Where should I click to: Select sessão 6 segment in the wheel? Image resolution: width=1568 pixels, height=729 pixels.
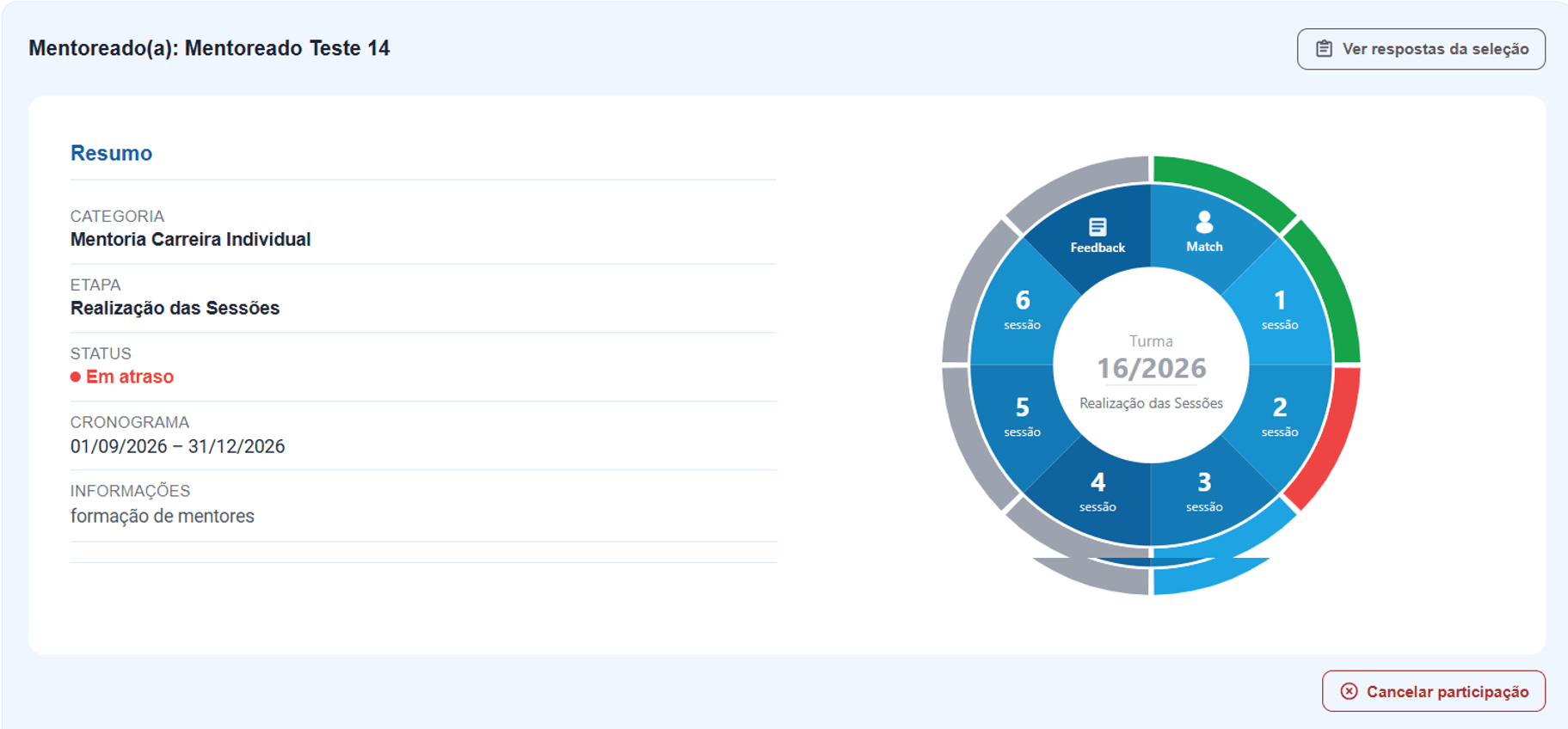pyautogui.click(x=1022, y=309)
